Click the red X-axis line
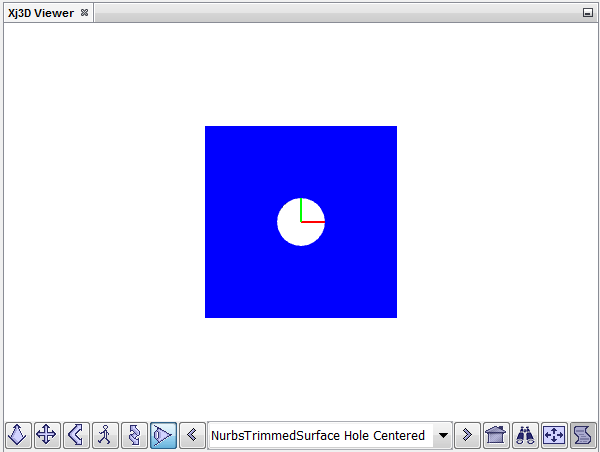Screen dimensions: 600x452 pos(314,221)
